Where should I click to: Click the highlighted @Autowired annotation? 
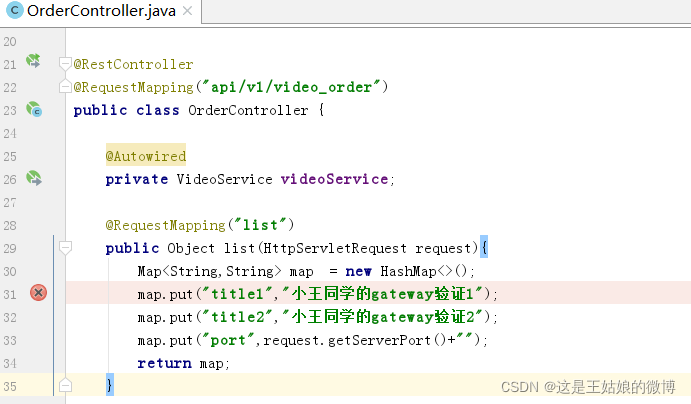146,156
